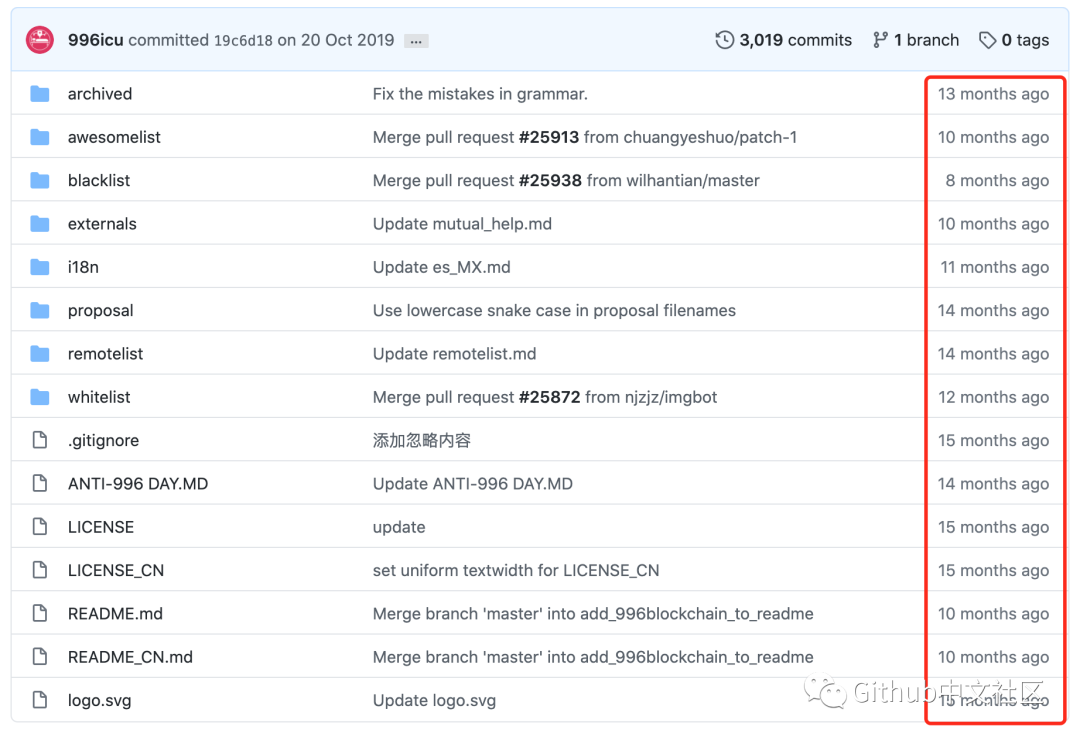This screenshot has width=1080, height=740.
Task: Open the LICENSE_CN file
Action: click(115, 570)
